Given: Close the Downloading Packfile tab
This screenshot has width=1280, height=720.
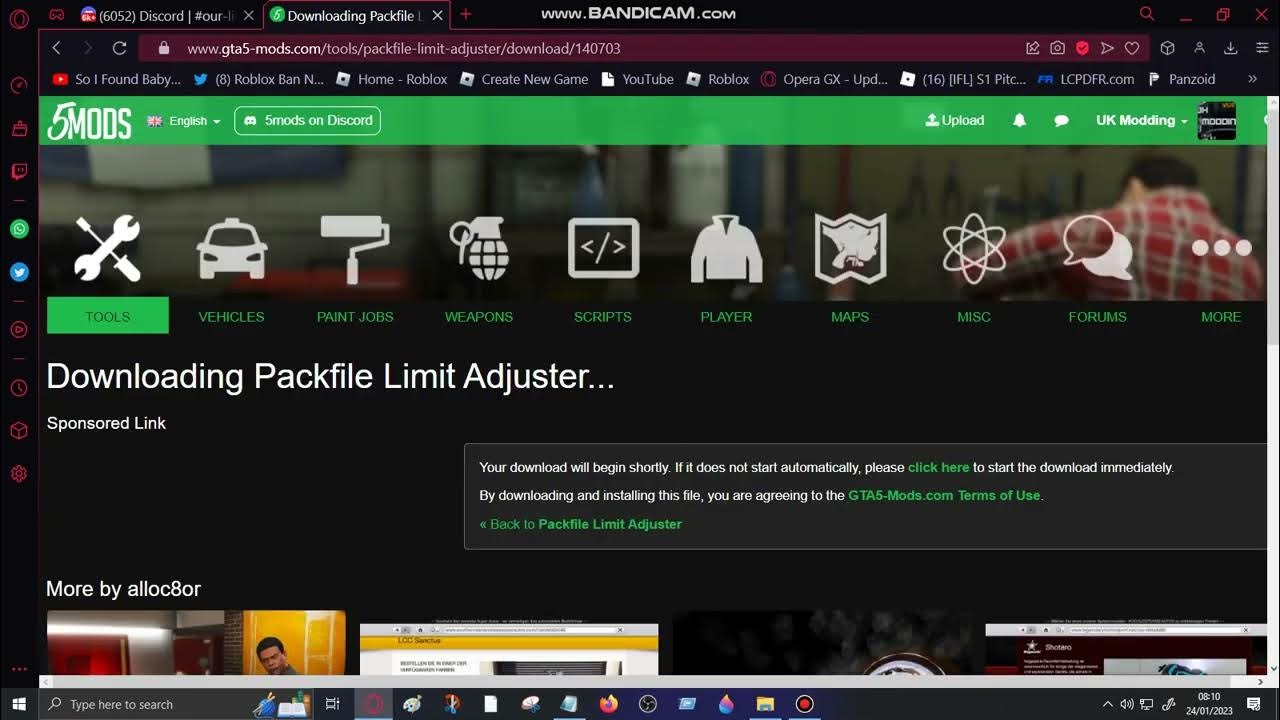Looking at the screenshot, I should 437,15.
